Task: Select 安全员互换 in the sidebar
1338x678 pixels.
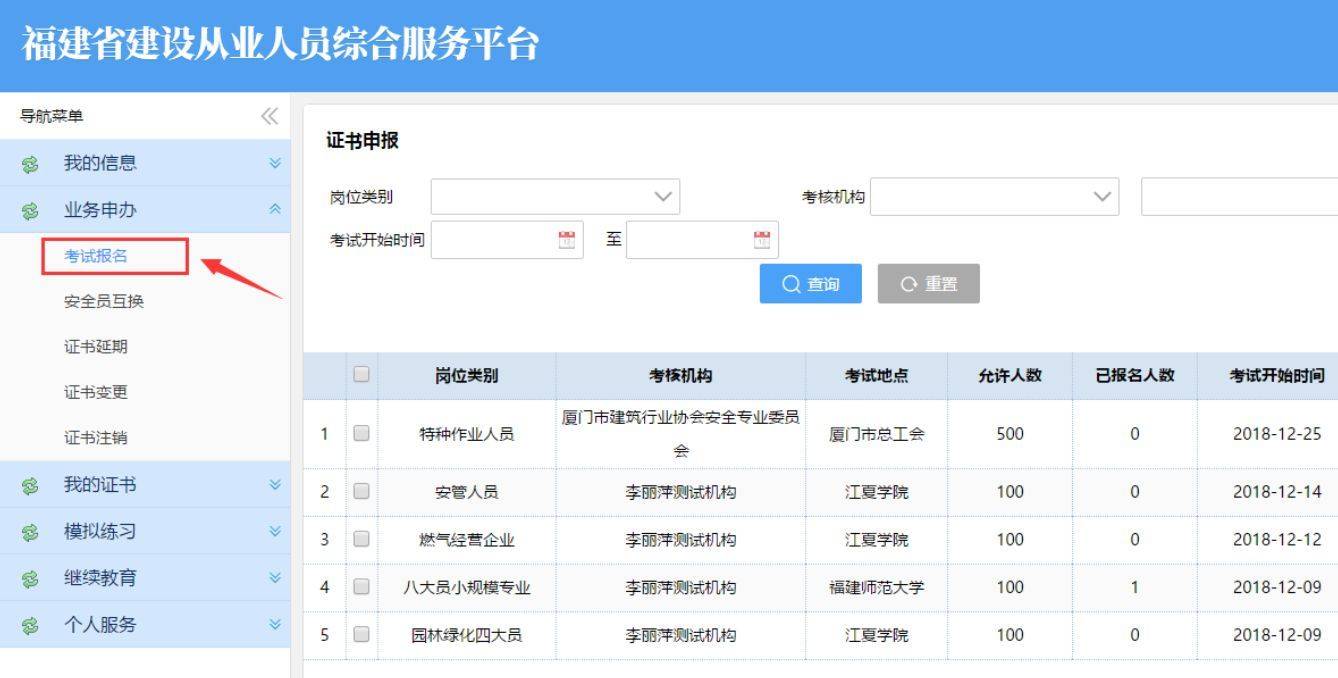Action: [x=104, y=302]
